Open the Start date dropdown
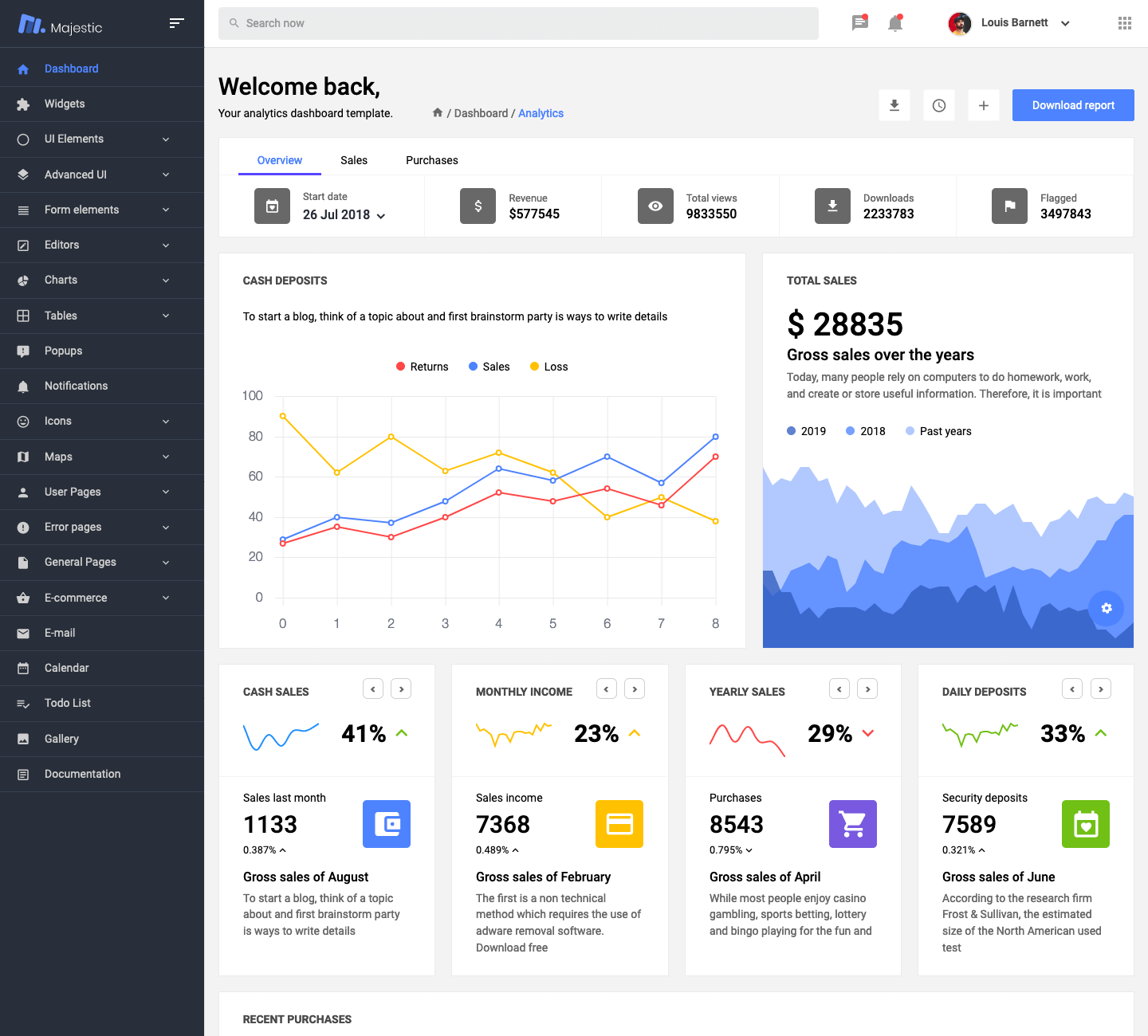 pos(344,215)
